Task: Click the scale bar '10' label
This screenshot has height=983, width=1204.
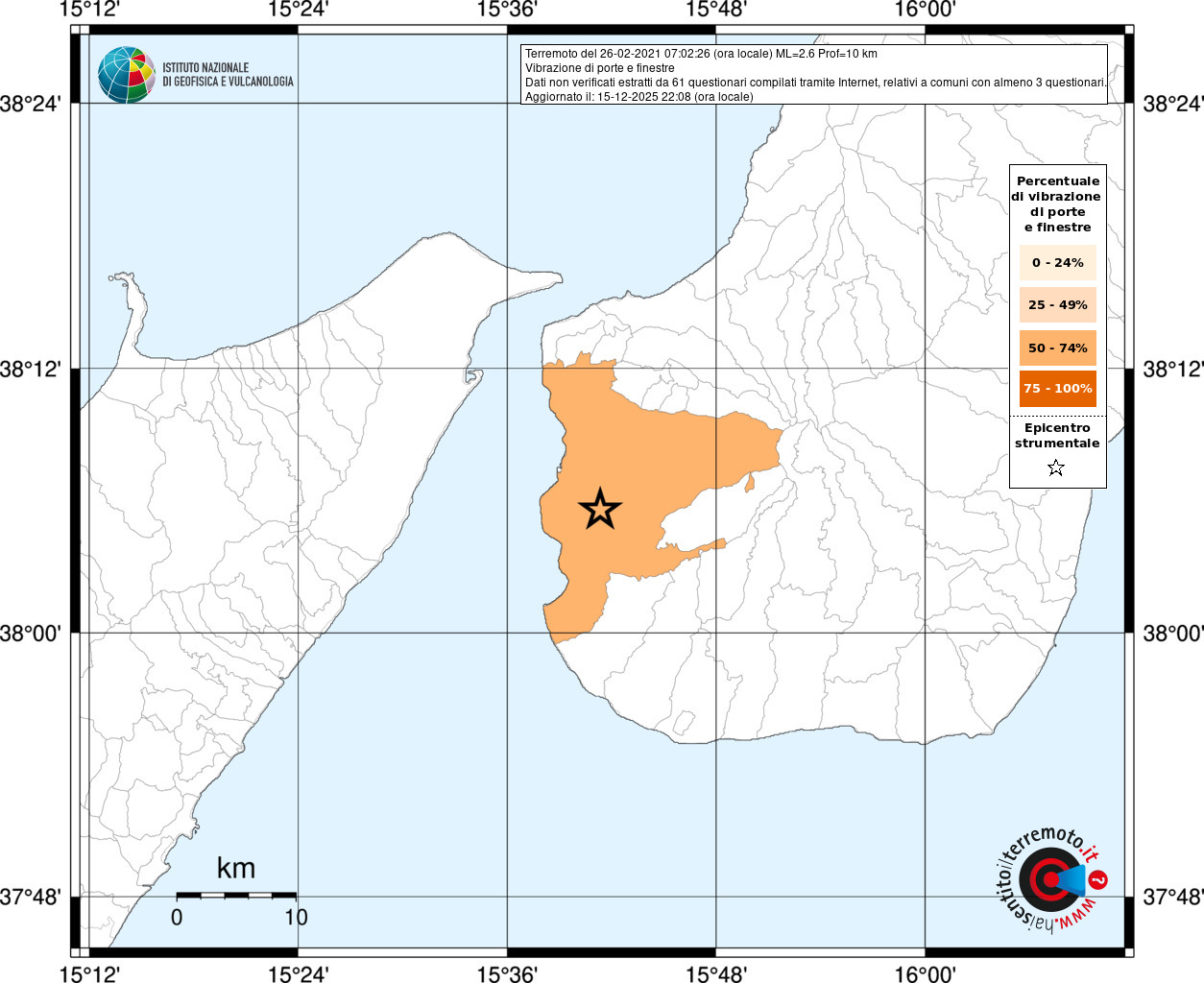Action: click(296, 917)
